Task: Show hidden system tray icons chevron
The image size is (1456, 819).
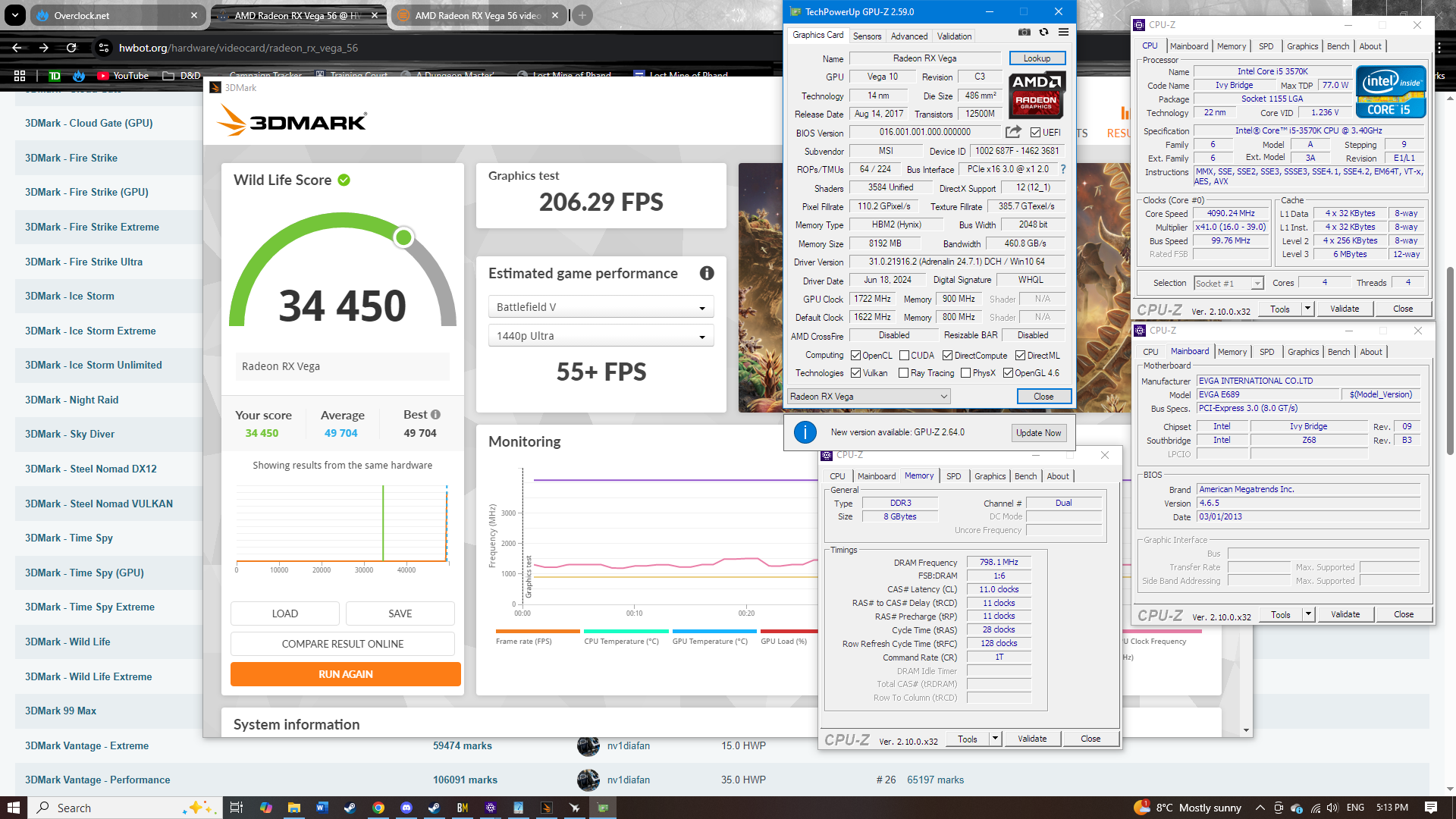Action: click(1260, 808)
